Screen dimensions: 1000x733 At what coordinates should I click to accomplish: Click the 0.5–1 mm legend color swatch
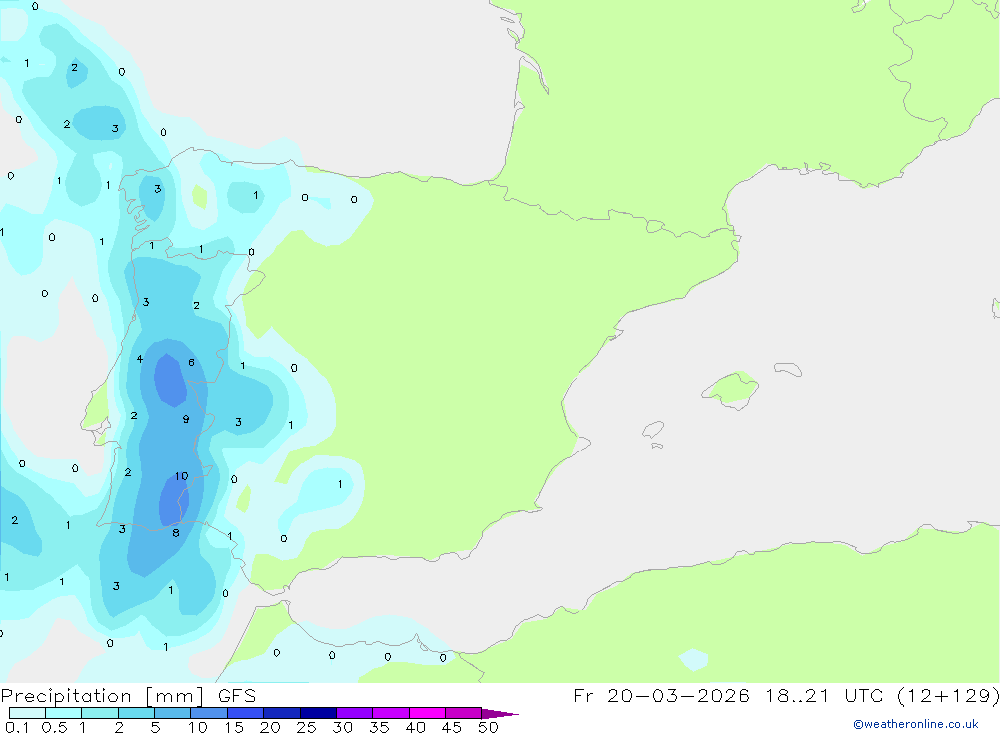click(x=64, y=713)
